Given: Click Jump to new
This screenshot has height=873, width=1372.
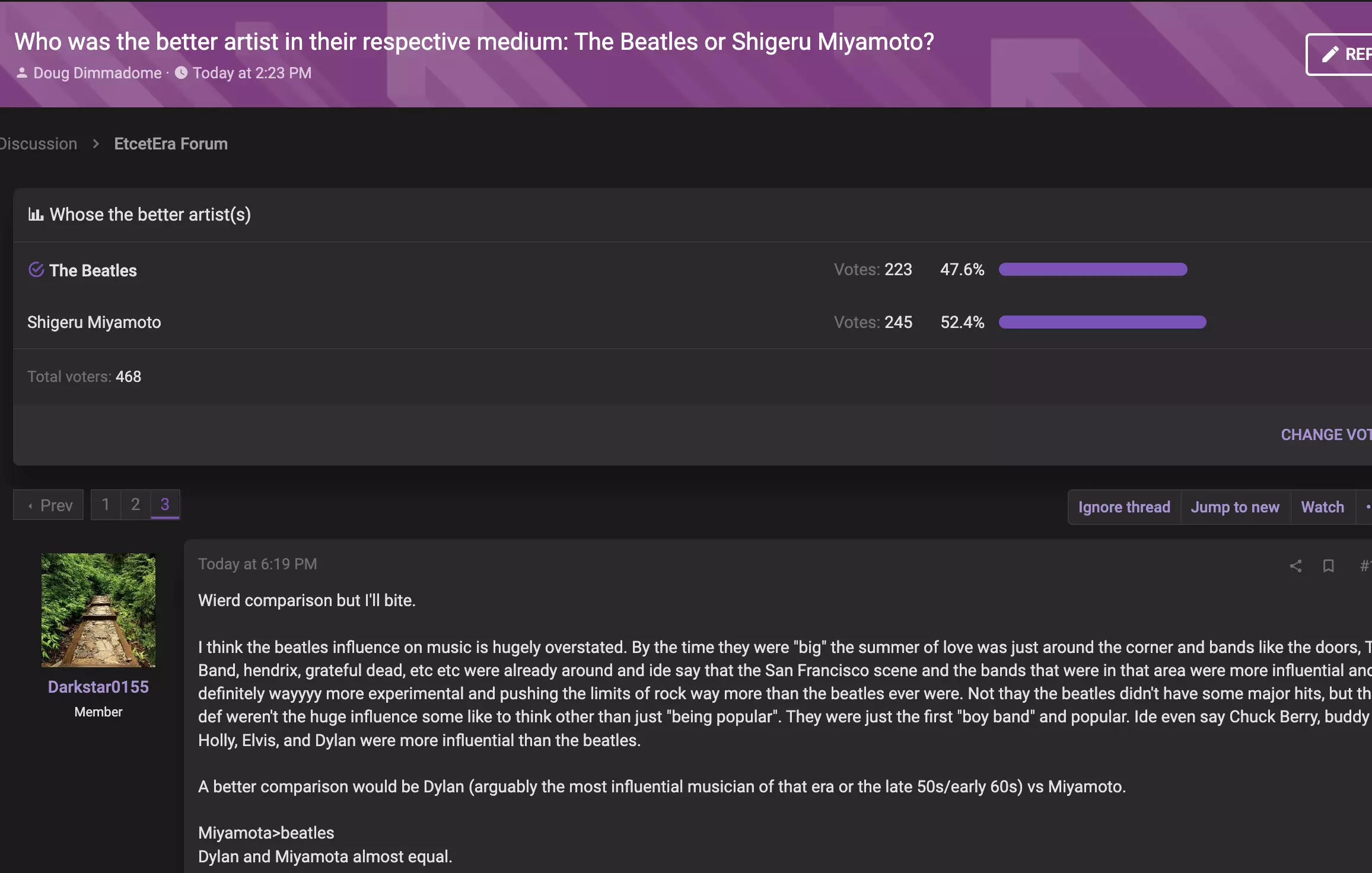Looking at the screenshot, I should pos(1235,507).
